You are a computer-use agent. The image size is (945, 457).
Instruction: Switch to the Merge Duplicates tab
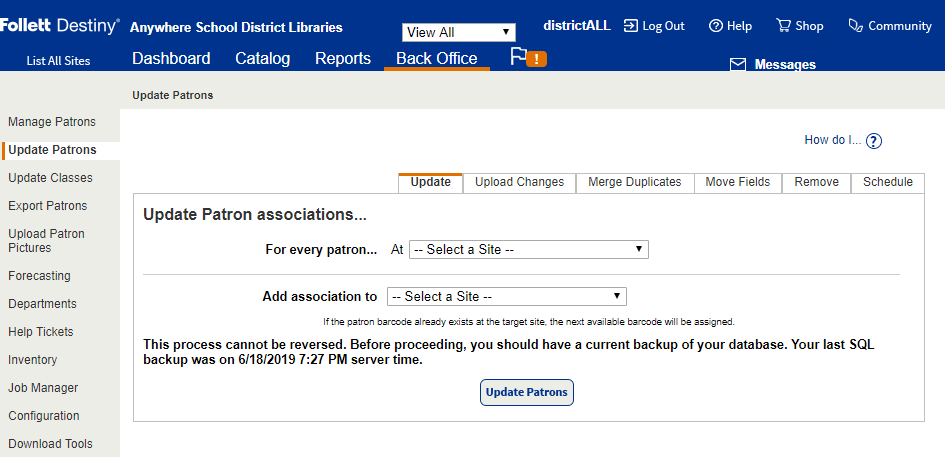(634, 182)
